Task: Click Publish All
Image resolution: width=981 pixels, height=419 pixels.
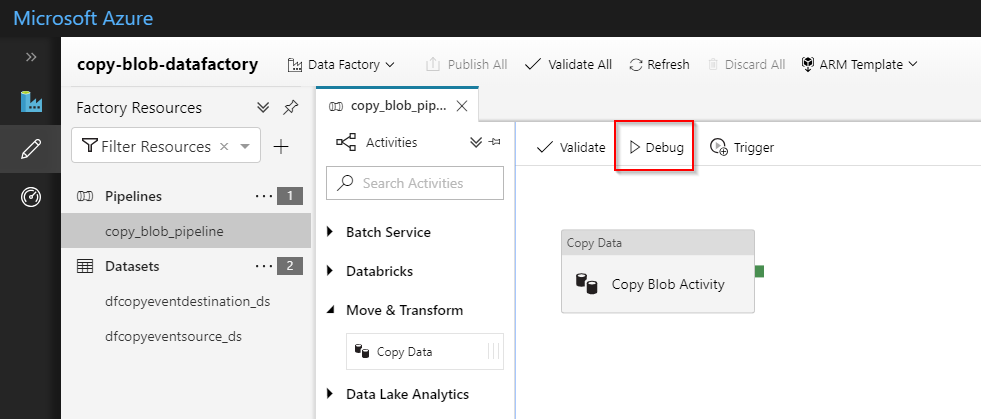Action: click(466, 64)
